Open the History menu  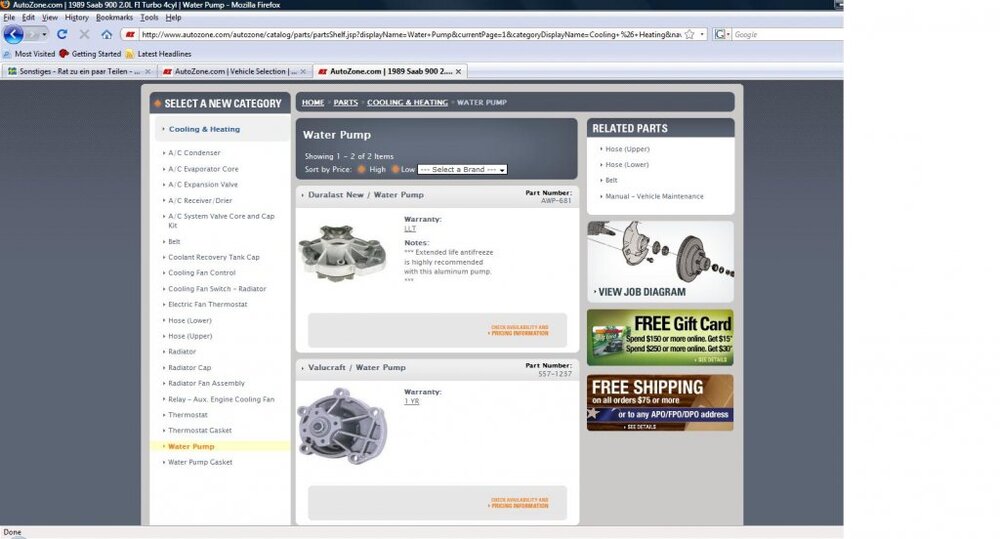[x=77, y=17]
